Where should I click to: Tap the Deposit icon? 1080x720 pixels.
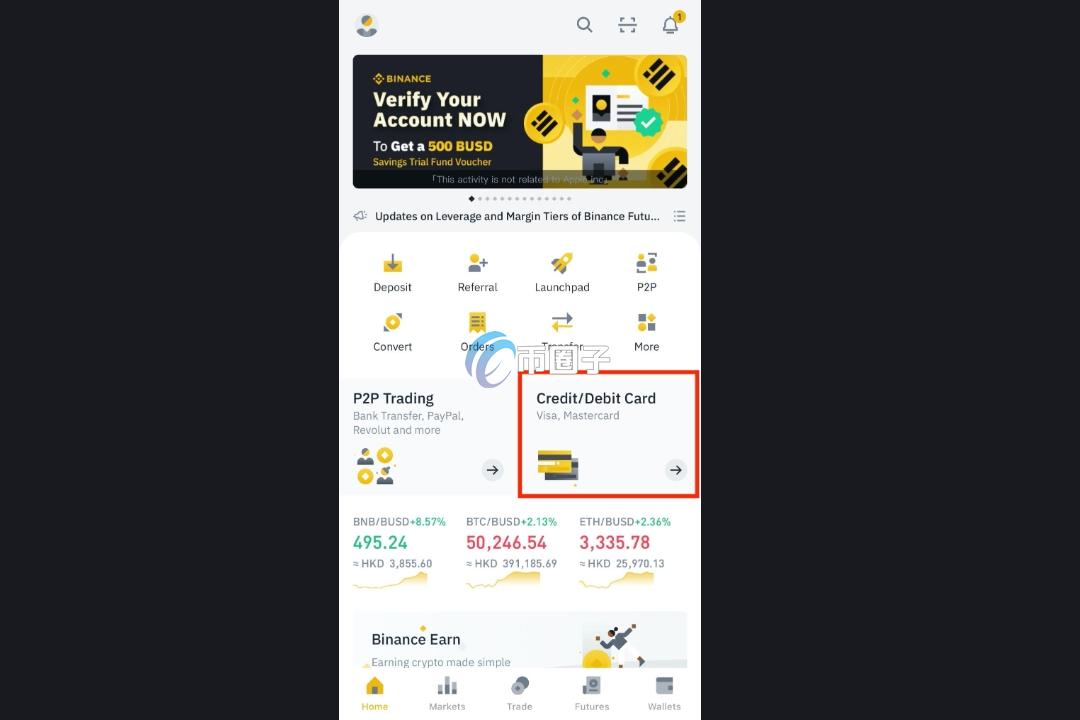[x=393, y=263]
